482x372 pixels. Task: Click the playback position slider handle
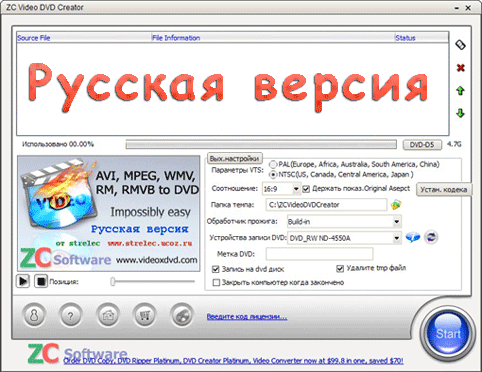113,281
